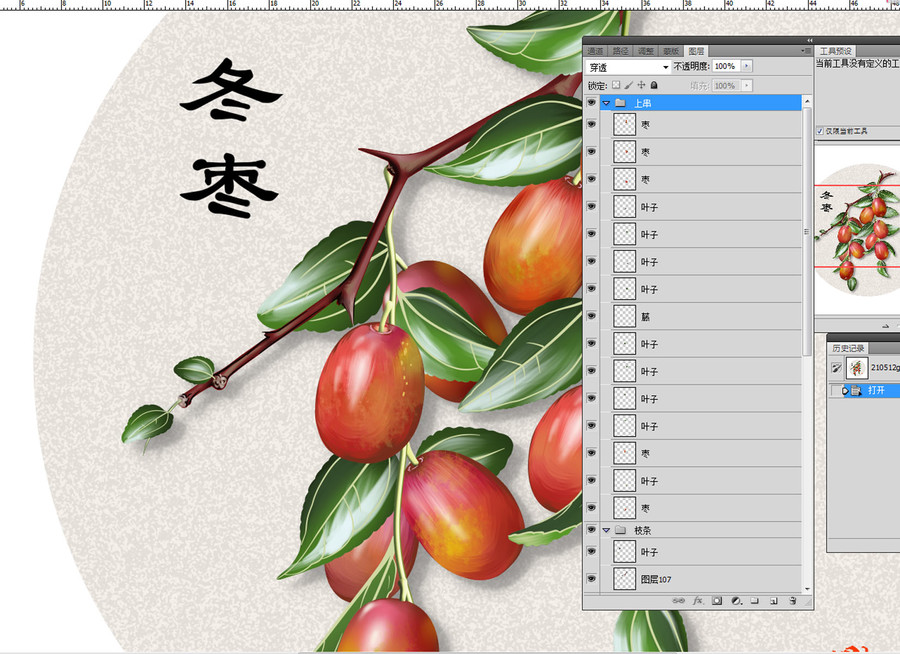Click layers panel scrollbar up arrow

808,101
